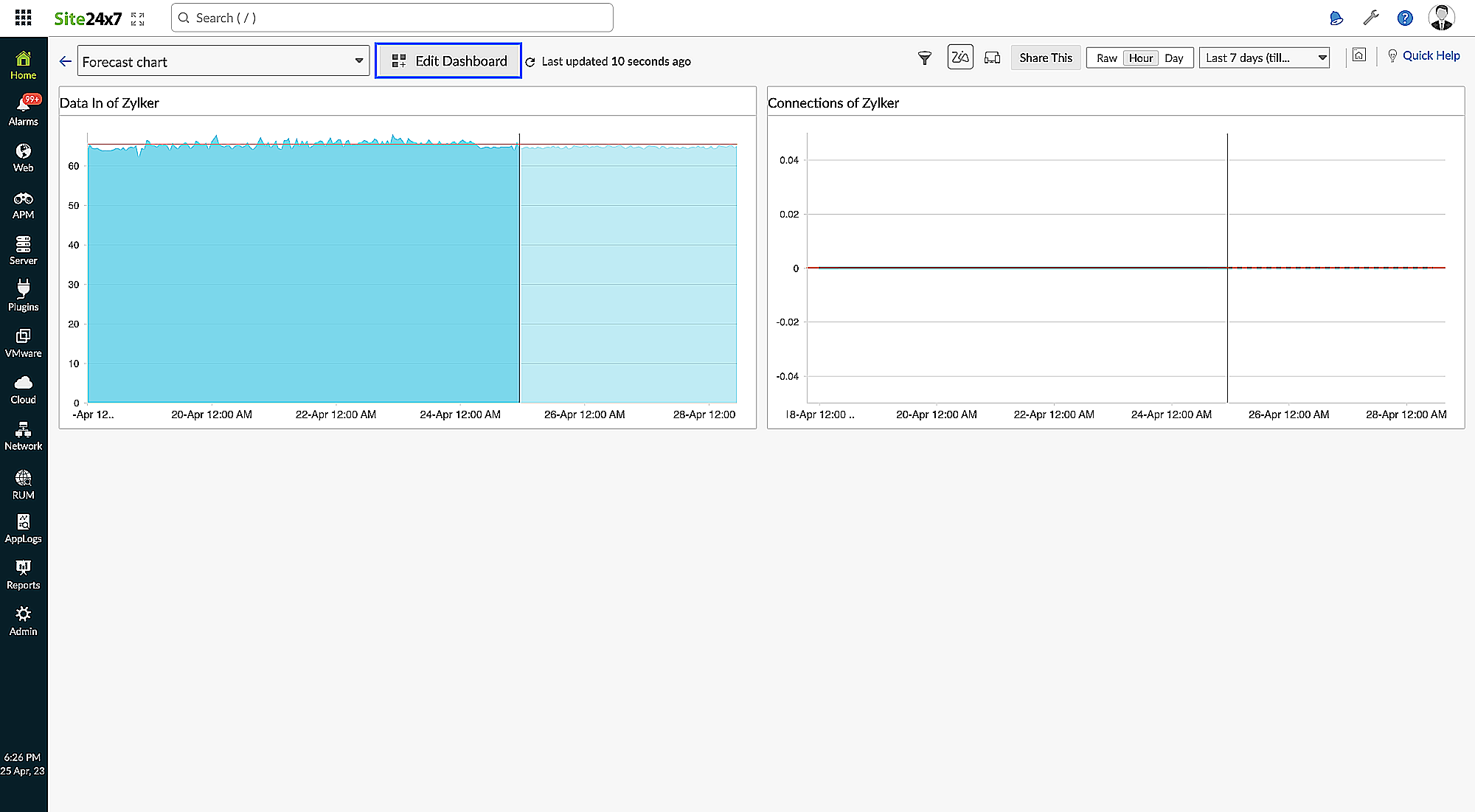Click the devices view icon
The height and width of the screenshot is (812, 1475).
(993, 58)
